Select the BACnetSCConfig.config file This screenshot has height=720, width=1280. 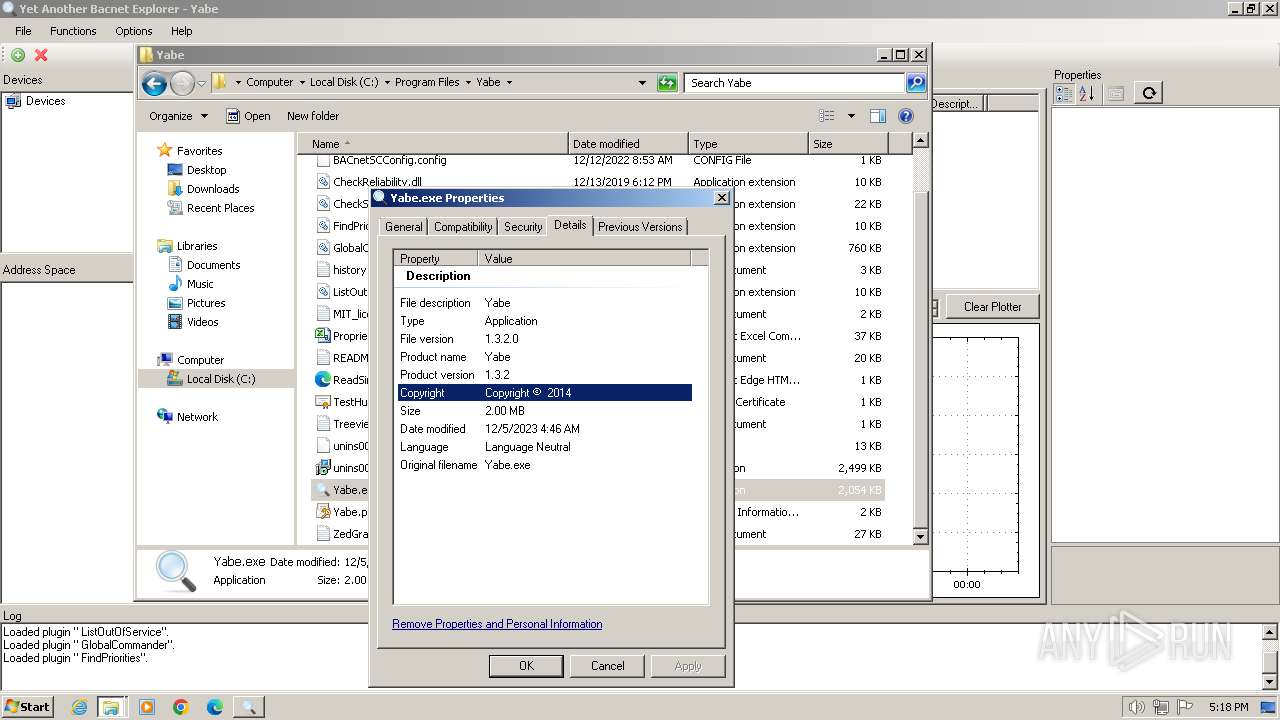pyautogui.click(x=389, y=160)
